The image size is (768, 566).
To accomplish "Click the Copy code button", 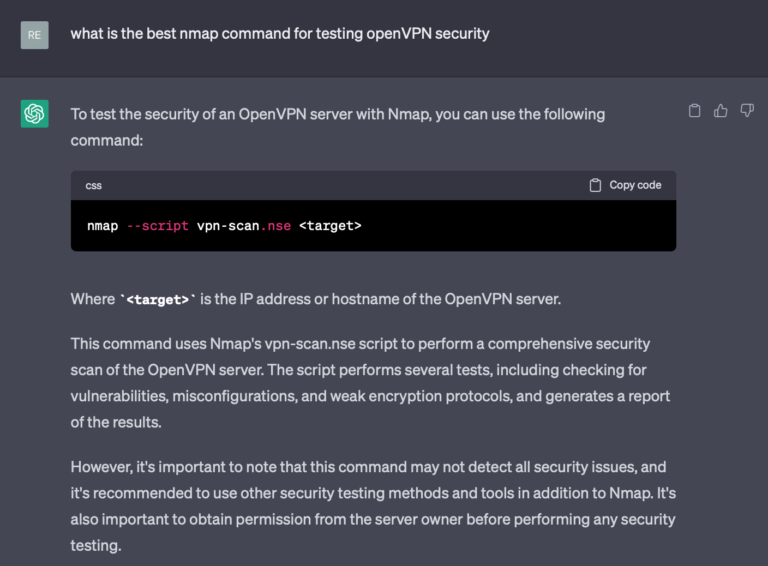I will (625, 185).
